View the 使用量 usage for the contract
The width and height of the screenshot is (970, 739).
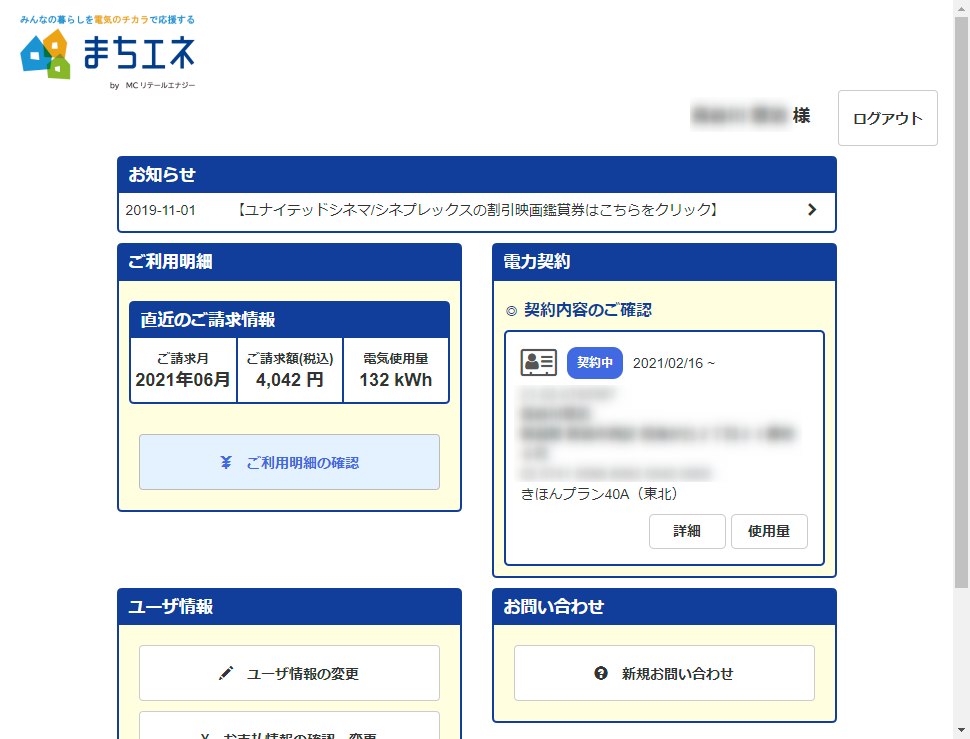(768, 531)
